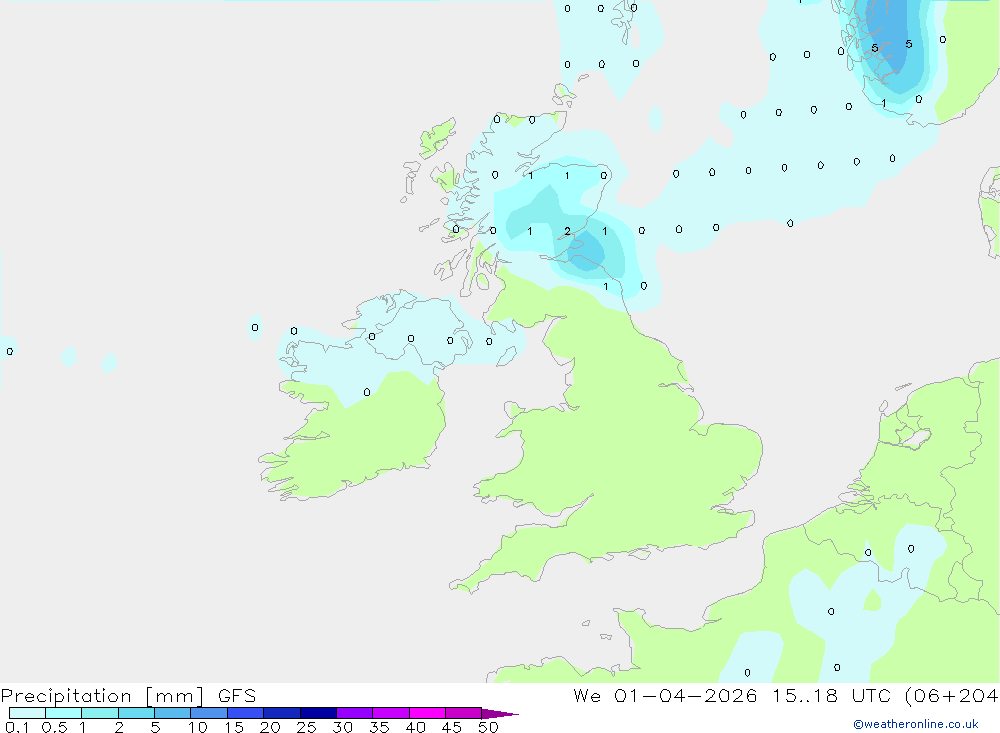1000x733 pixels.
Task: Select the 10–15 mm blue legend swatch
Action: [x=209, y=713]
